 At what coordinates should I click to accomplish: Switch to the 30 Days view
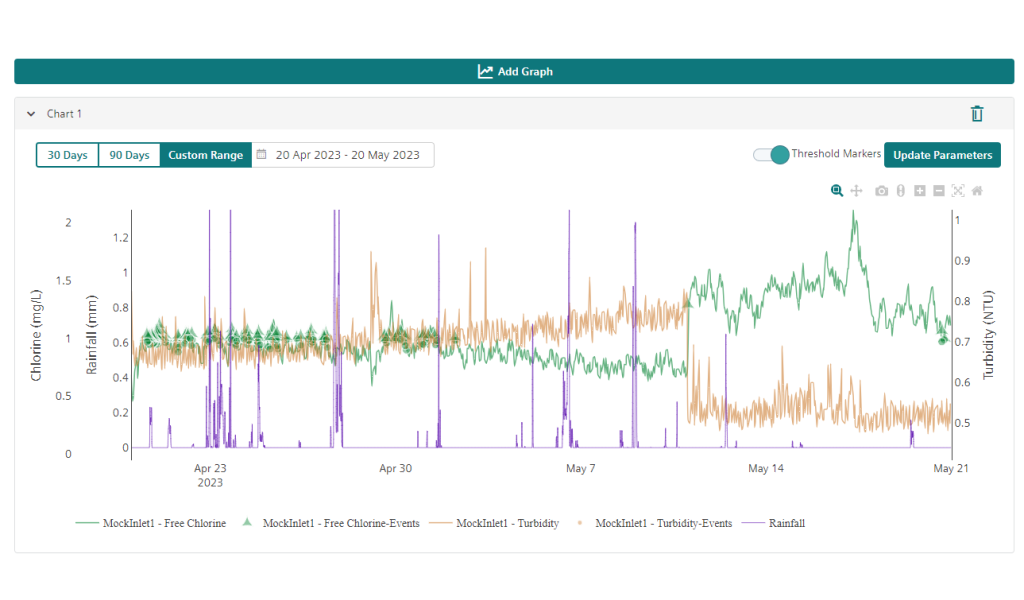point(67,155)
